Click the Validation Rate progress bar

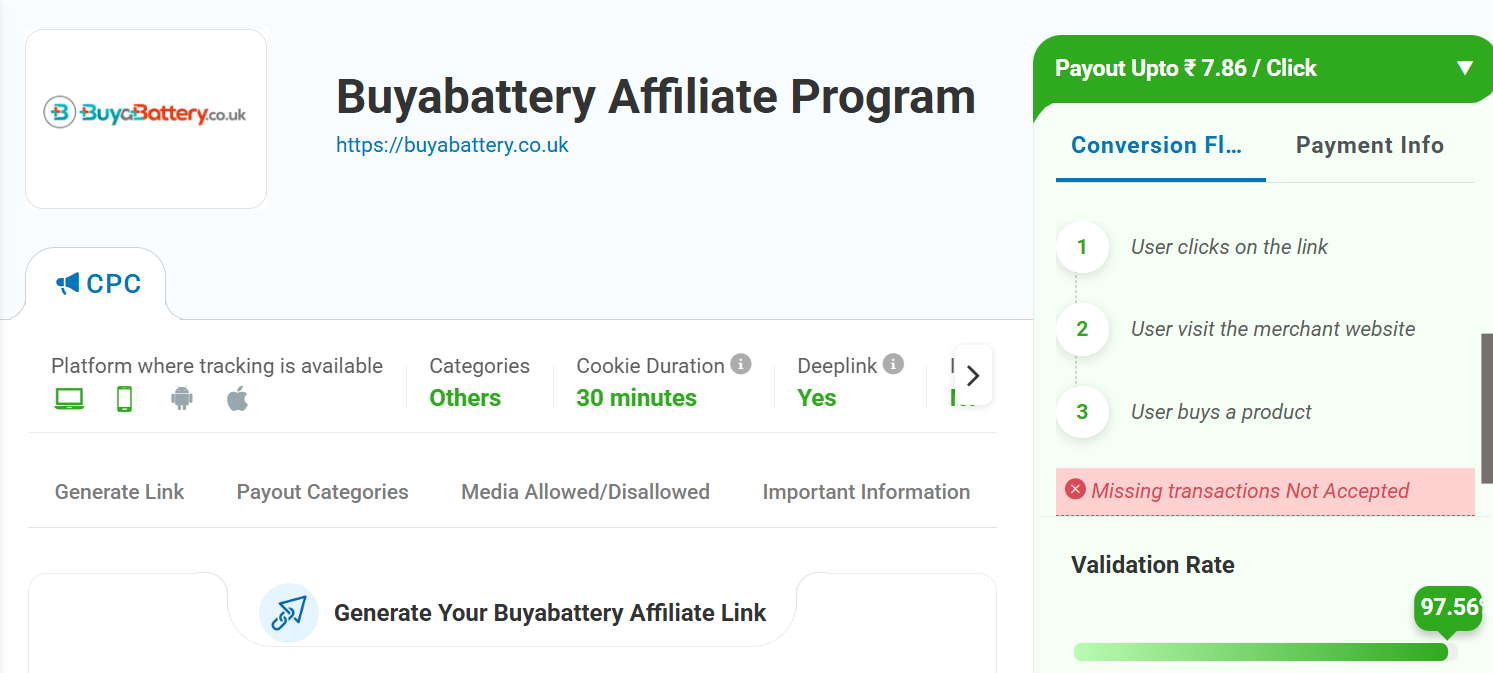[1260, 652]
